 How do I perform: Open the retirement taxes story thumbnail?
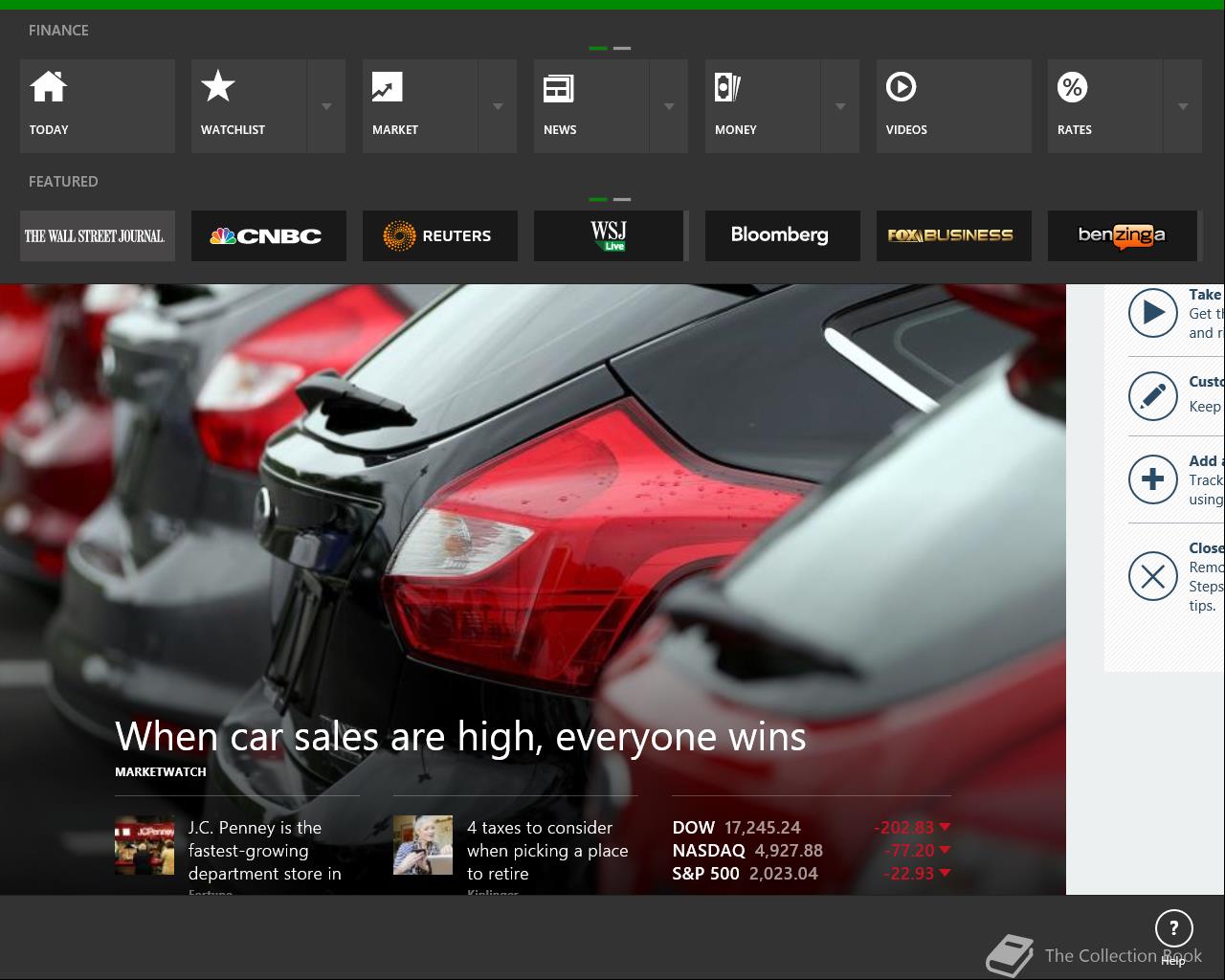[x=423, y=845]
